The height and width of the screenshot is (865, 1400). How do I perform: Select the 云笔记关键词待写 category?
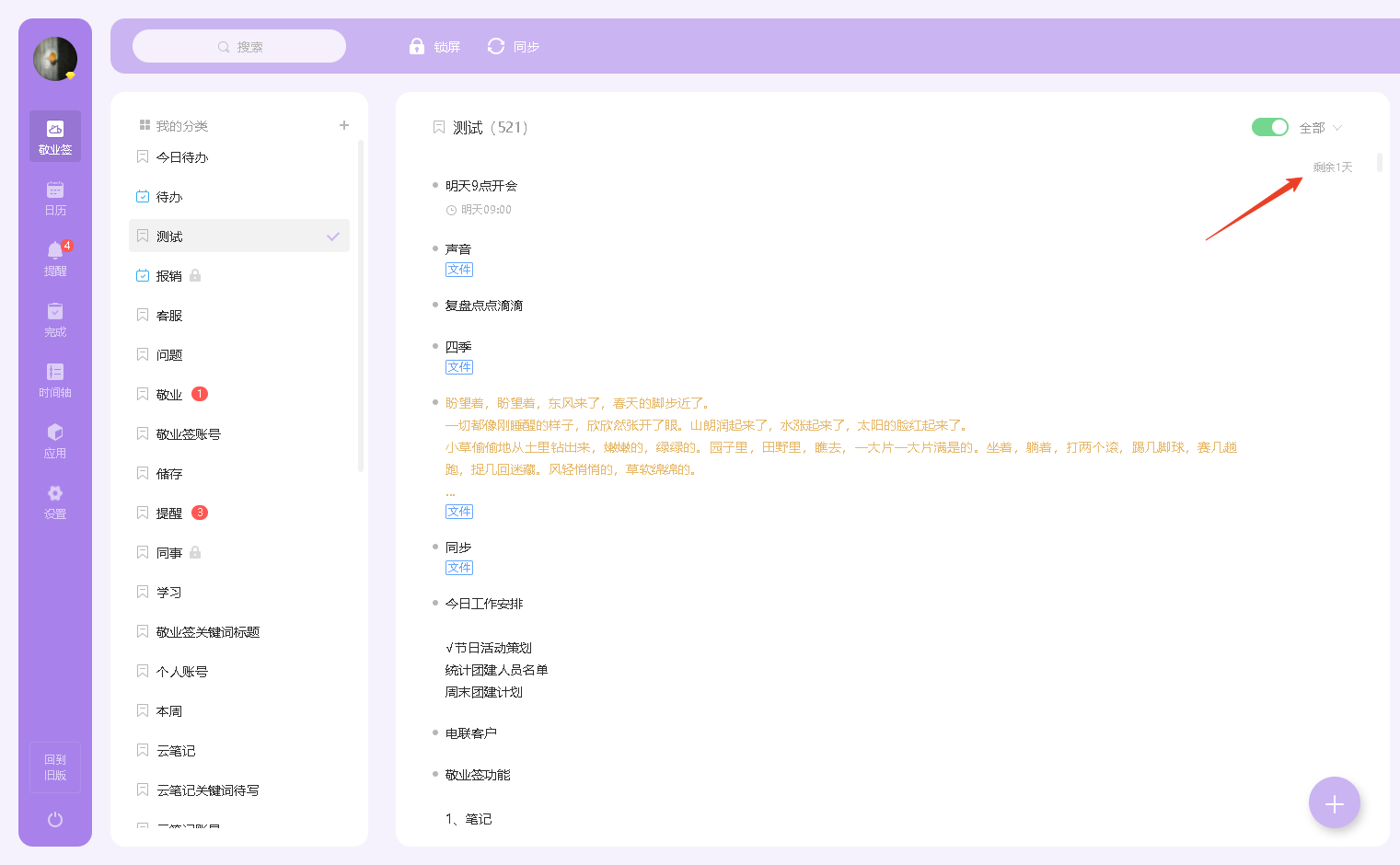click(239, 790)
